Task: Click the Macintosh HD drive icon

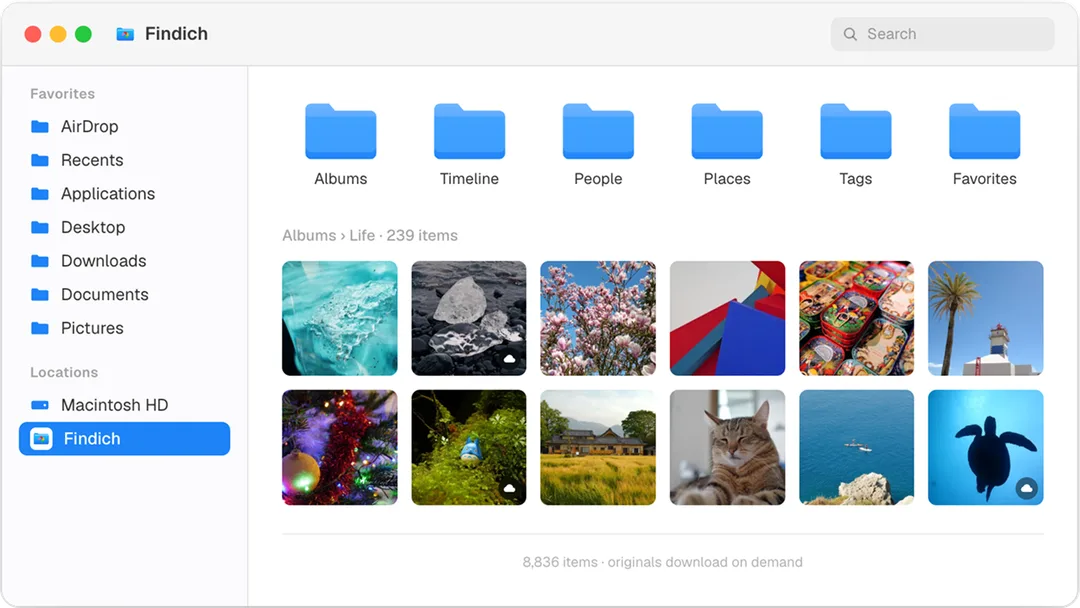Action: [40, 405]
